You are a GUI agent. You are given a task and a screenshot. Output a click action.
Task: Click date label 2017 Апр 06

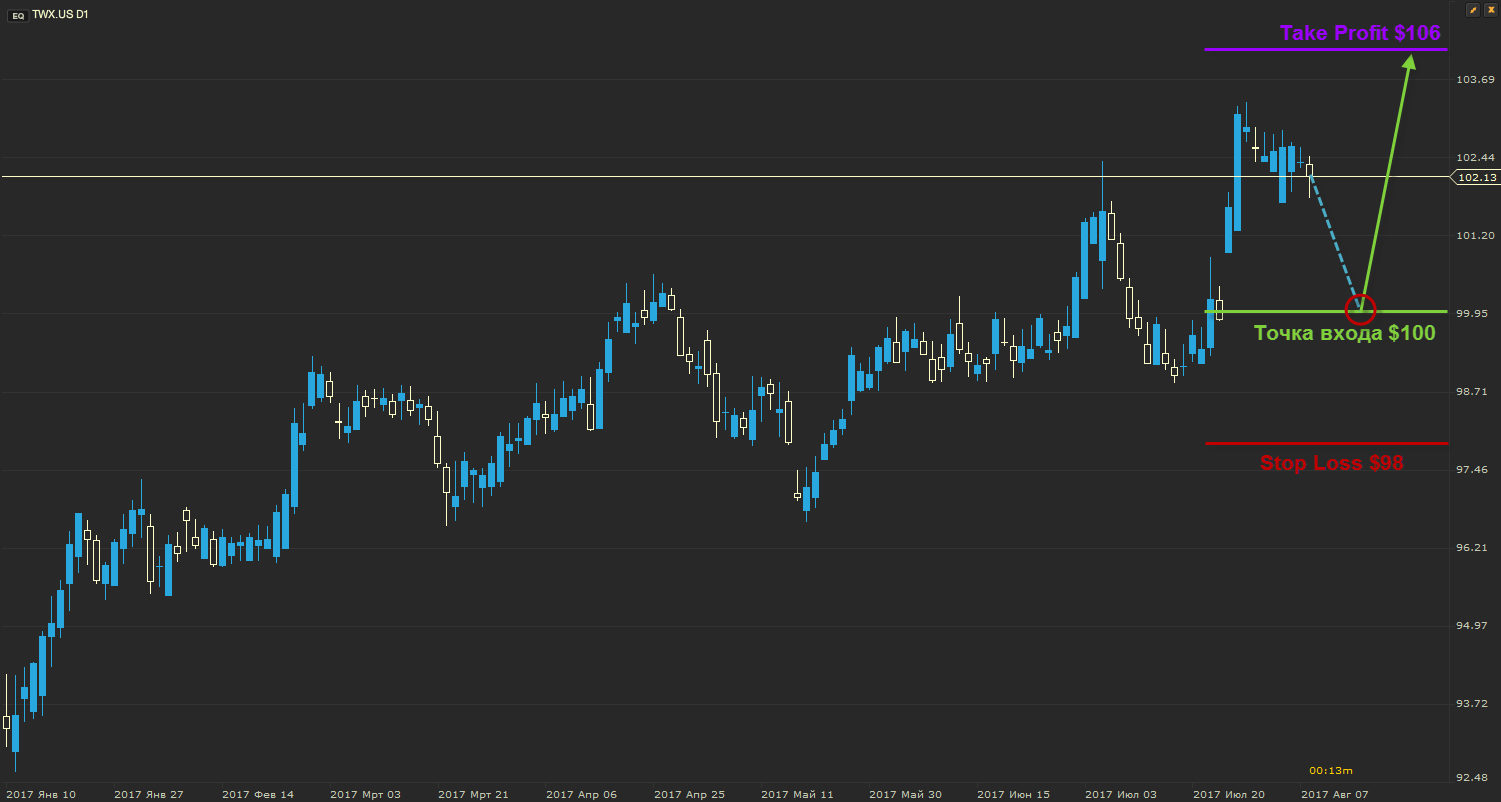[582, 794]
